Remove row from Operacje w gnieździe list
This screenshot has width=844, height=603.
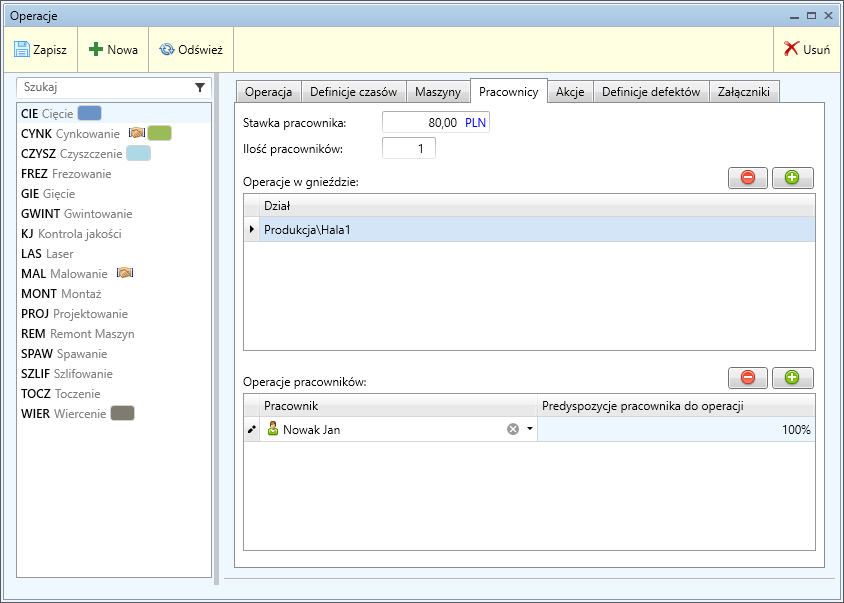[x=748, y=178]
